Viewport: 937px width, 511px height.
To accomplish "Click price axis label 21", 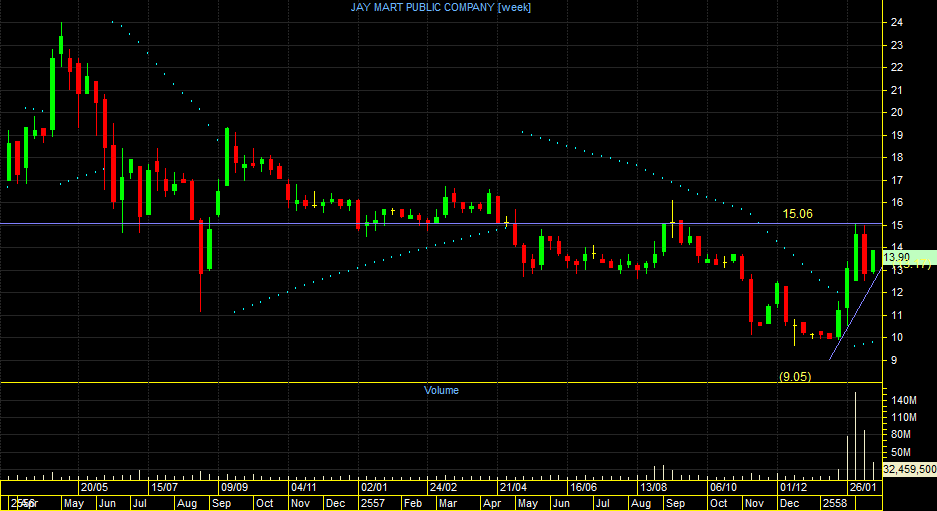I will click(896, 90).
